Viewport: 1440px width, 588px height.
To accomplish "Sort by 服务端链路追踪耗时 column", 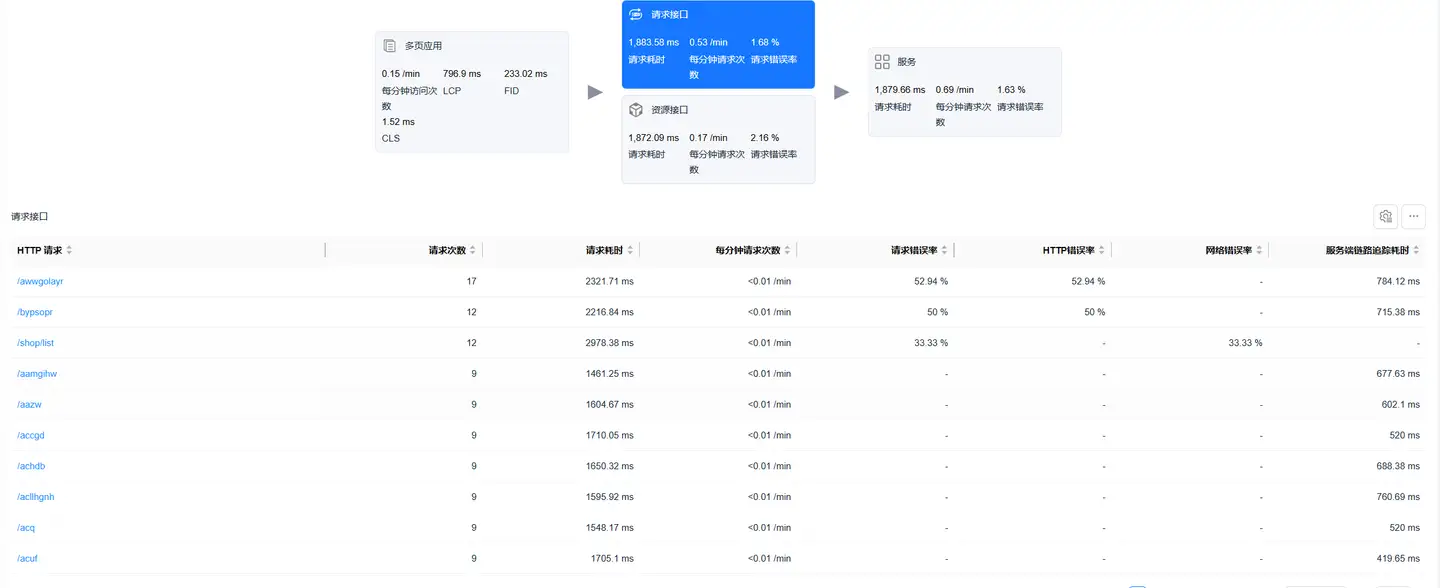I will click(1416, 250).
